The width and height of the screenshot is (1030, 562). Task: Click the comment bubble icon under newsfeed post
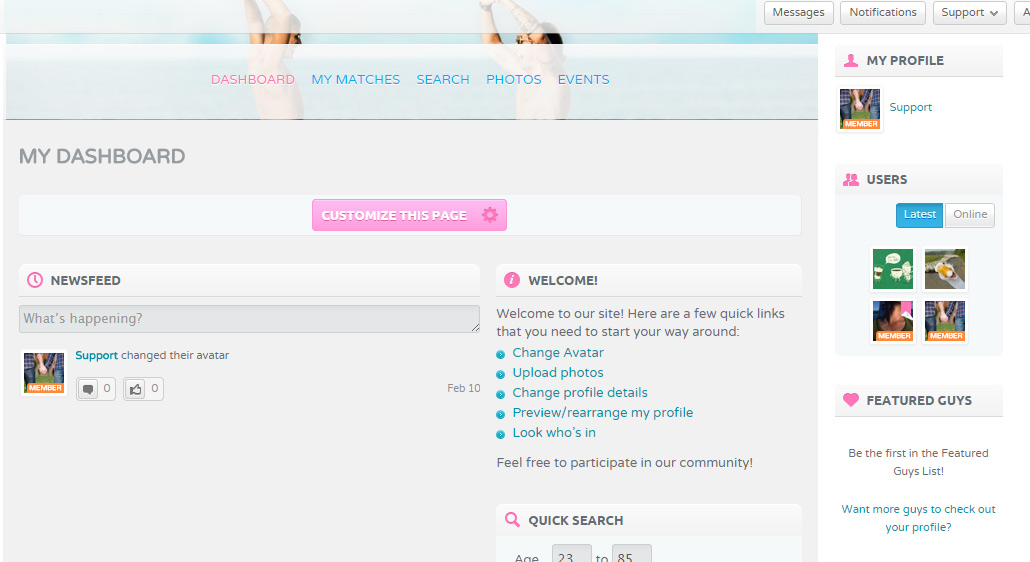(88, 389)
